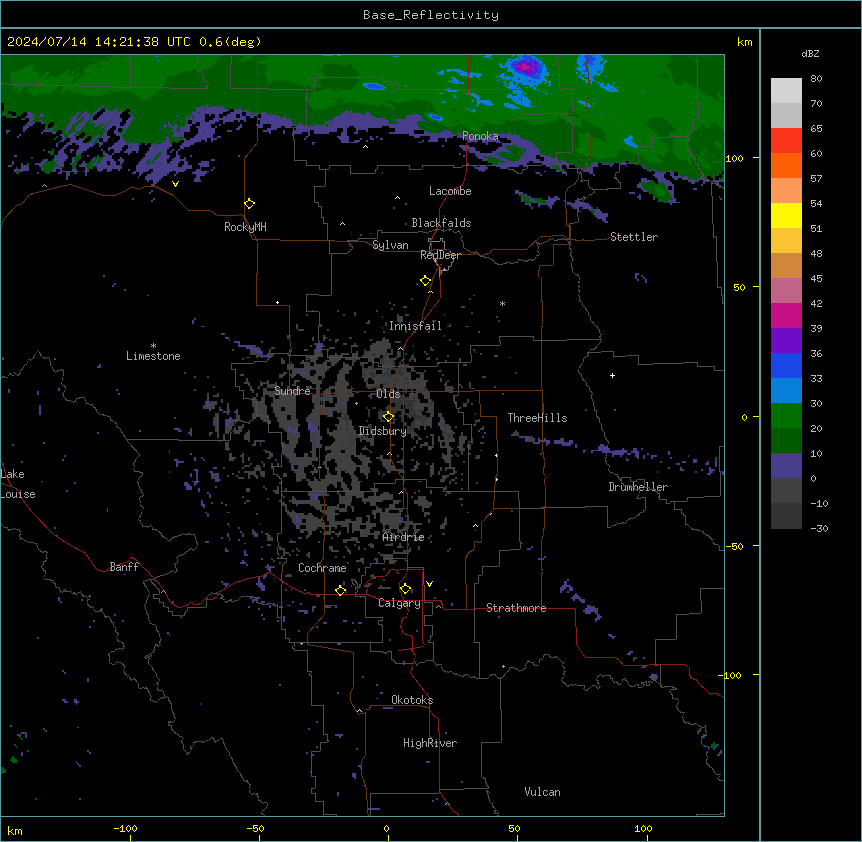Viewport: 862px width, 842px height.
Task: Click the dBZ legend heading
Action: point(810,53)
